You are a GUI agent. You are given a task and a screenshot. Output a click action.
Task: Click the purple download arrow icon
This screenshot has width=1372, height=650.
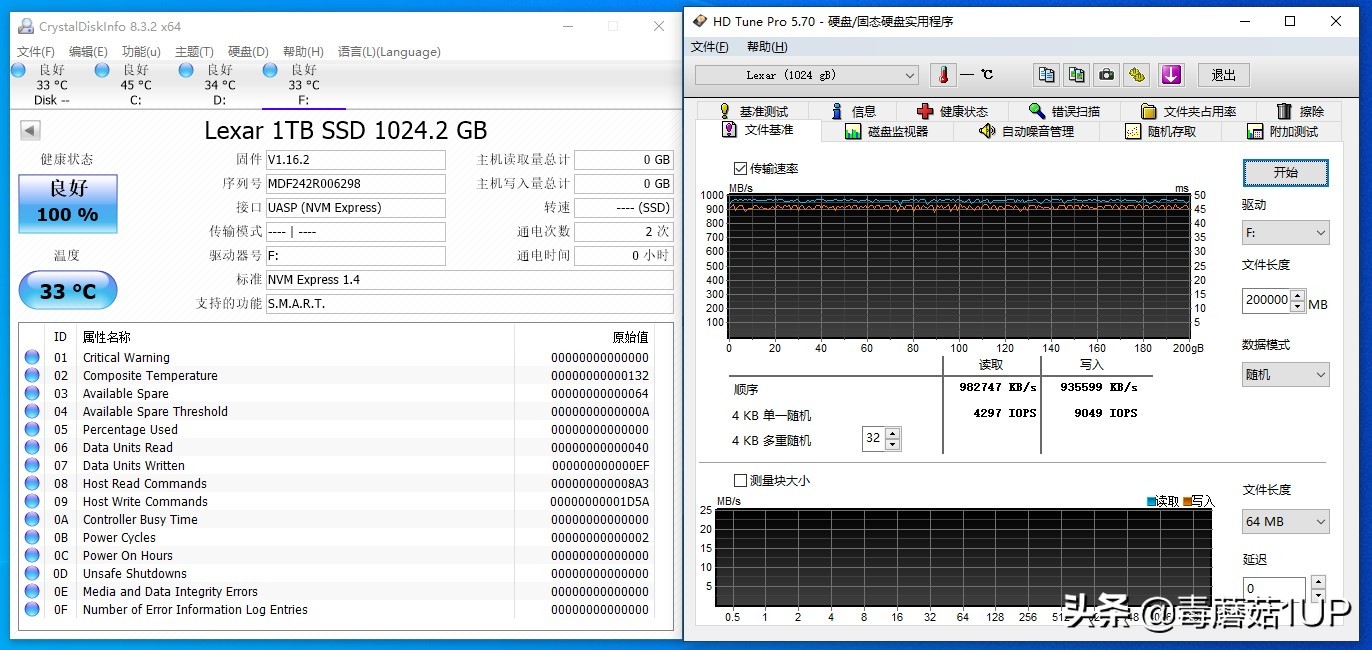click(1171, 75)
